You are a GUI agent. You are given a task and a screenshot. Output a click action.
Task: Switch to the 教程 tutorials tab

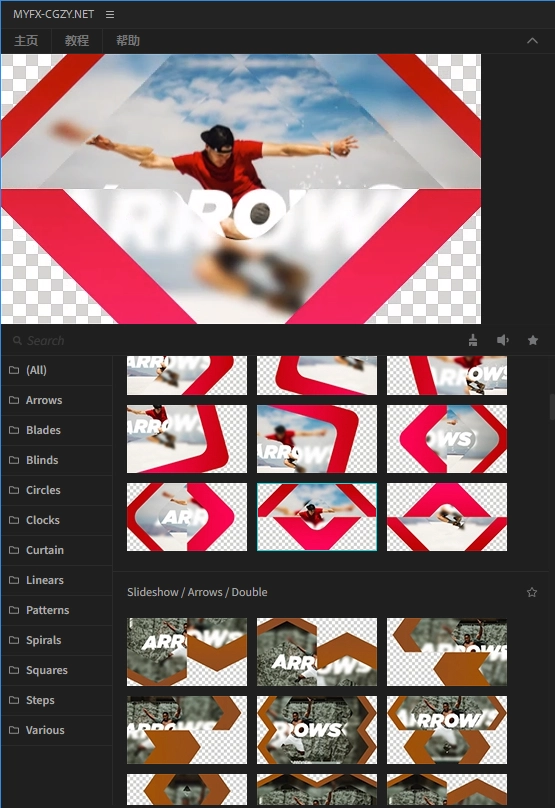[77, 41]
